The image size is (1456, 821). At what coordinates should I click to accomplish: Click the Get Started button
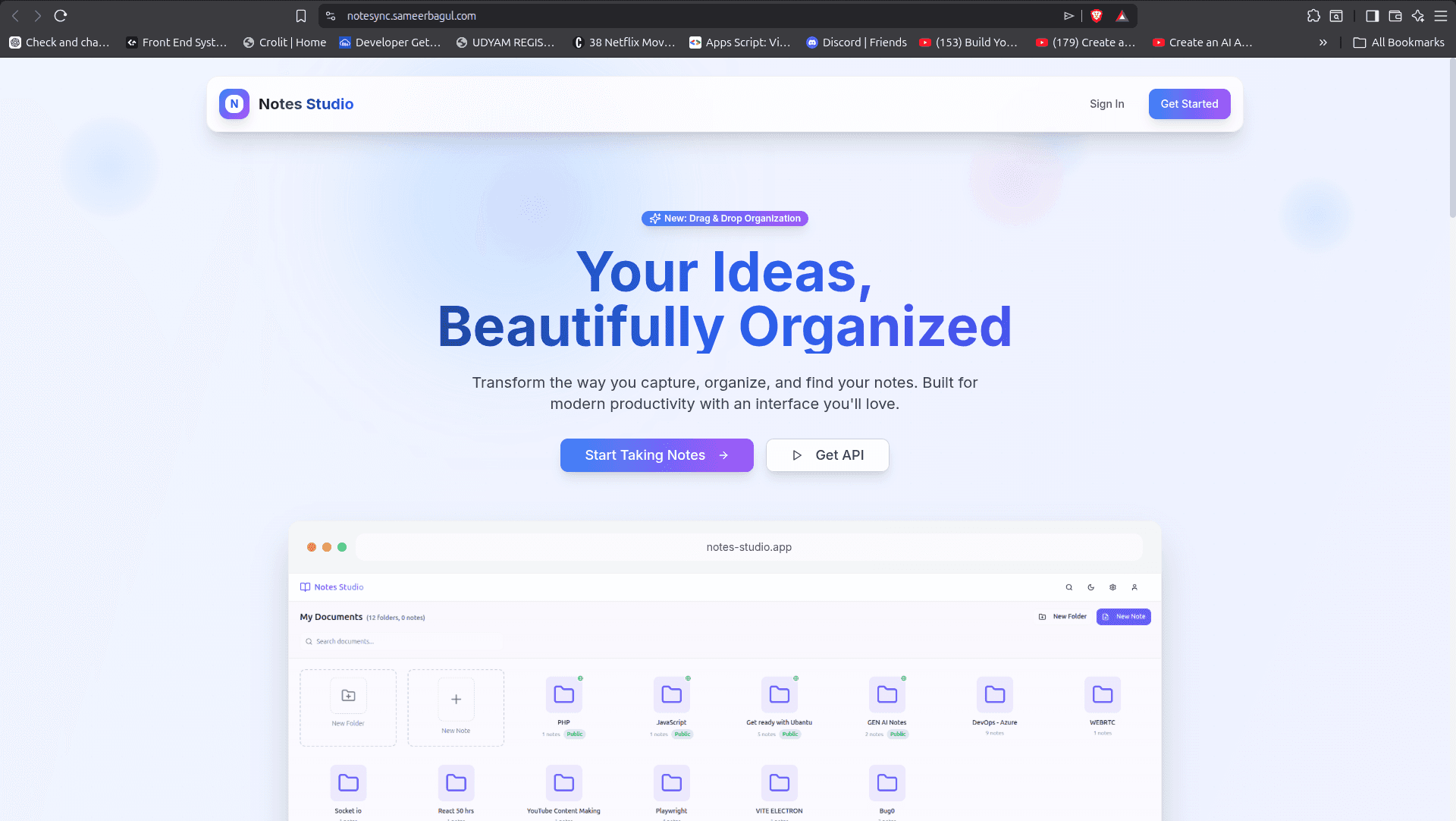coord(1189,104)
